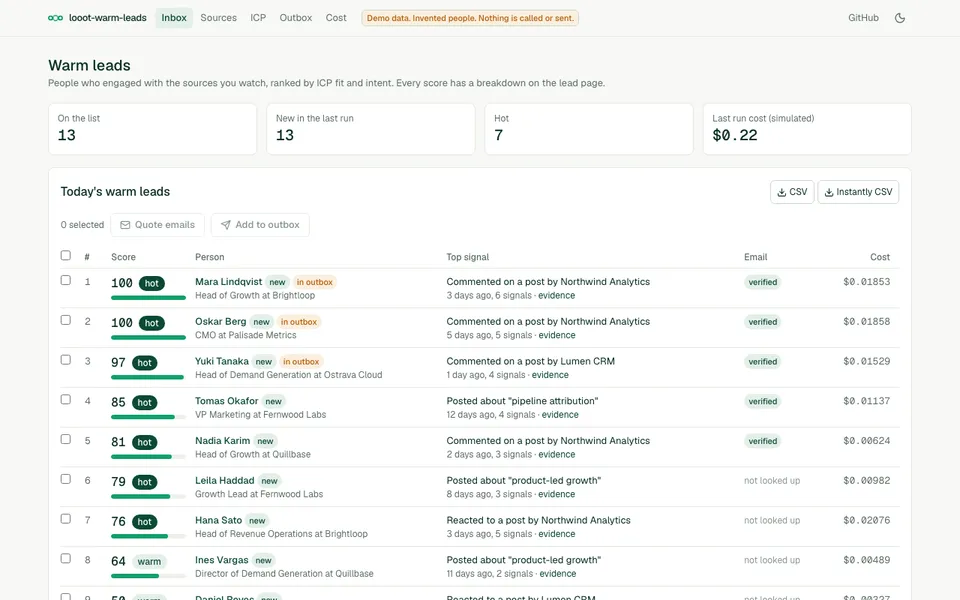
Task: Click the Top signal column header
Action: [468, 257]
